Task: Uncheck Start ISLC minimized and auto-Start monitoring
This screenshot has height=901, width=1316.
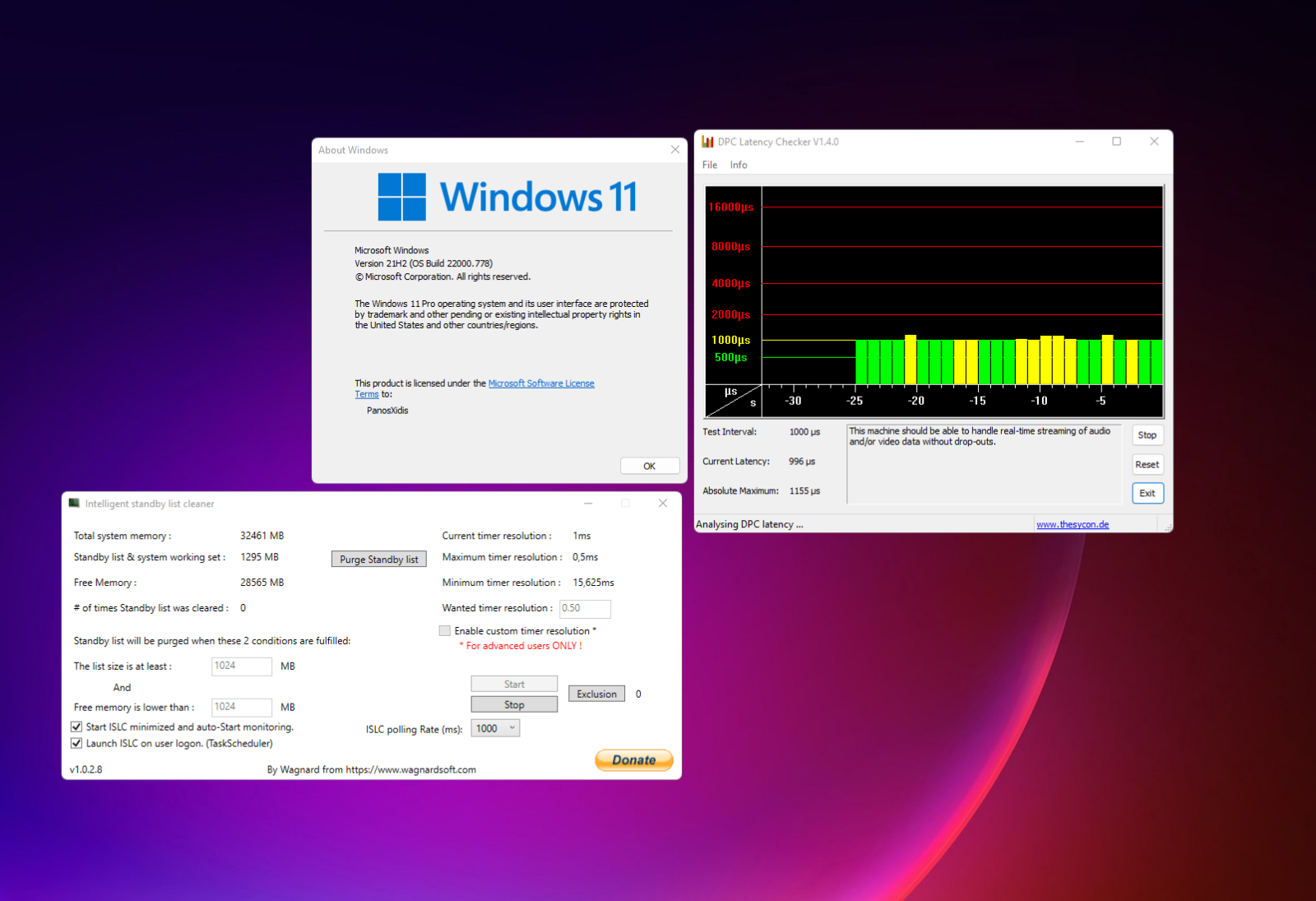Action: click(x=76, y=727)
